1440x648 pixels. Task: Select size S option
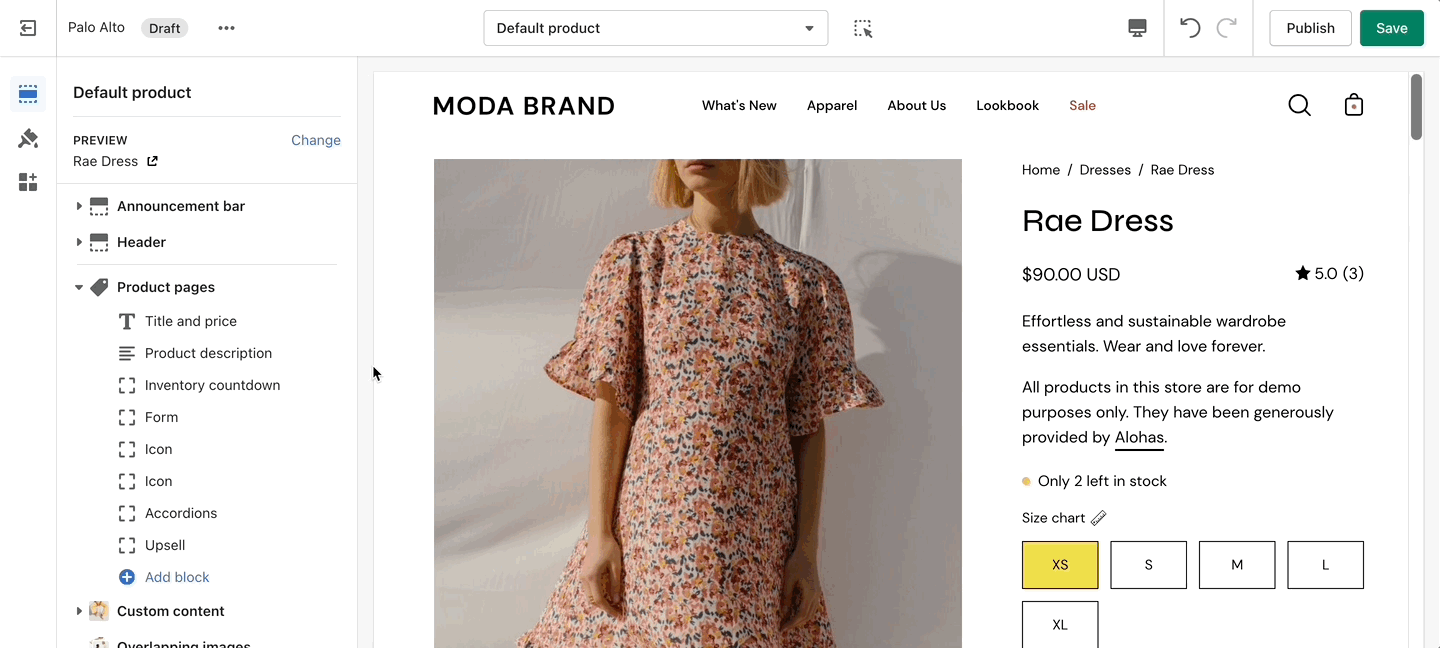[x=1148, y=565]
